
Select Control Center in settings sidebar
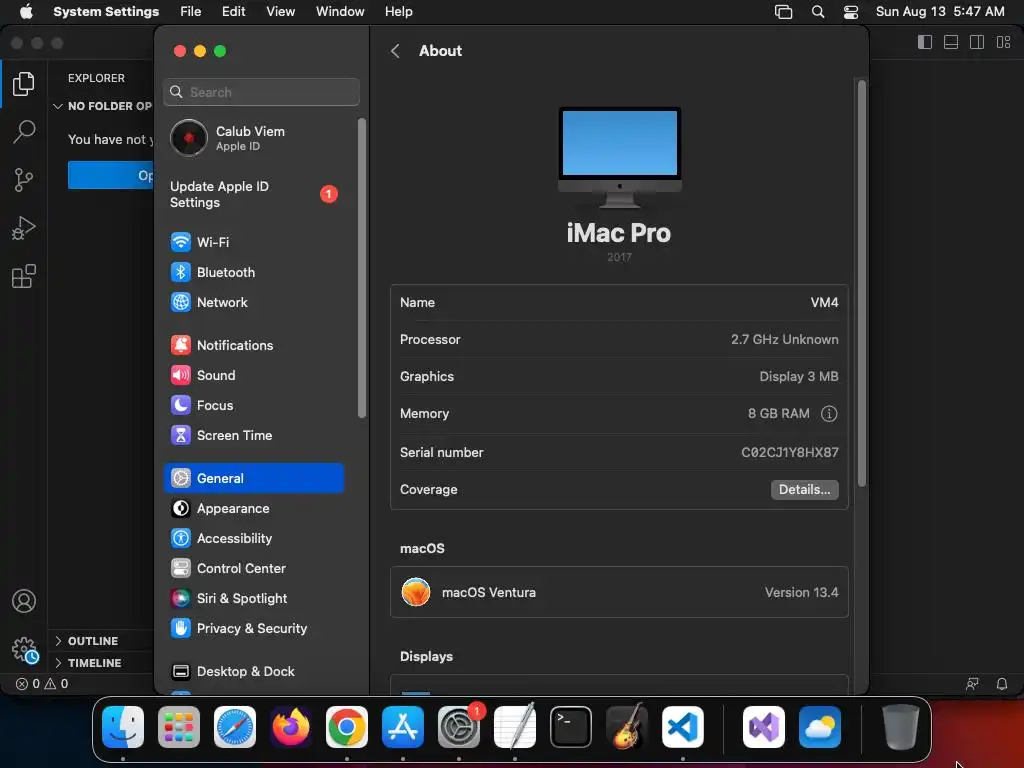[x=253, y=568]
